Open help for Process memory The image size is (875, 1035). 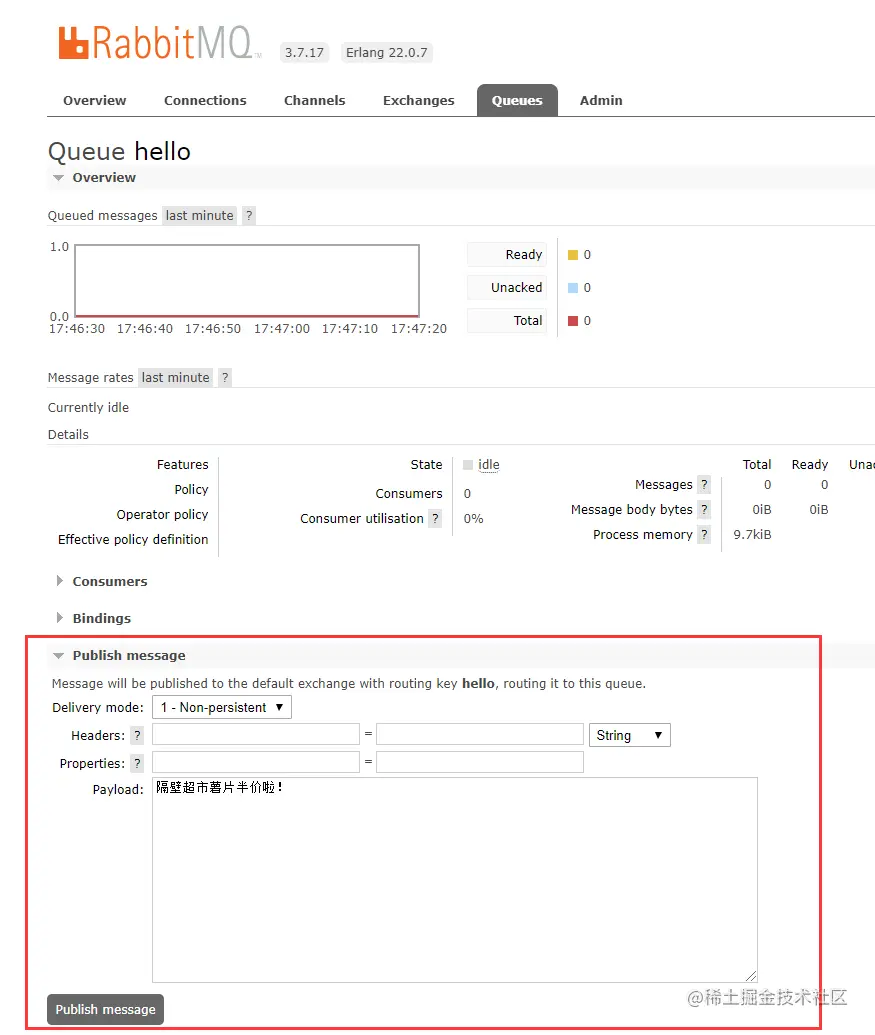coord(704,535)
